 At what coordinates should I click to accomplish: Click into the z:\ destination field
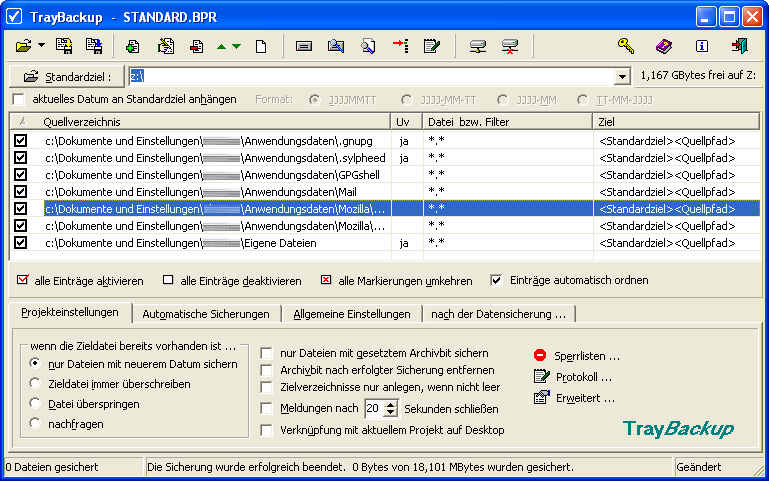[371, 76]
